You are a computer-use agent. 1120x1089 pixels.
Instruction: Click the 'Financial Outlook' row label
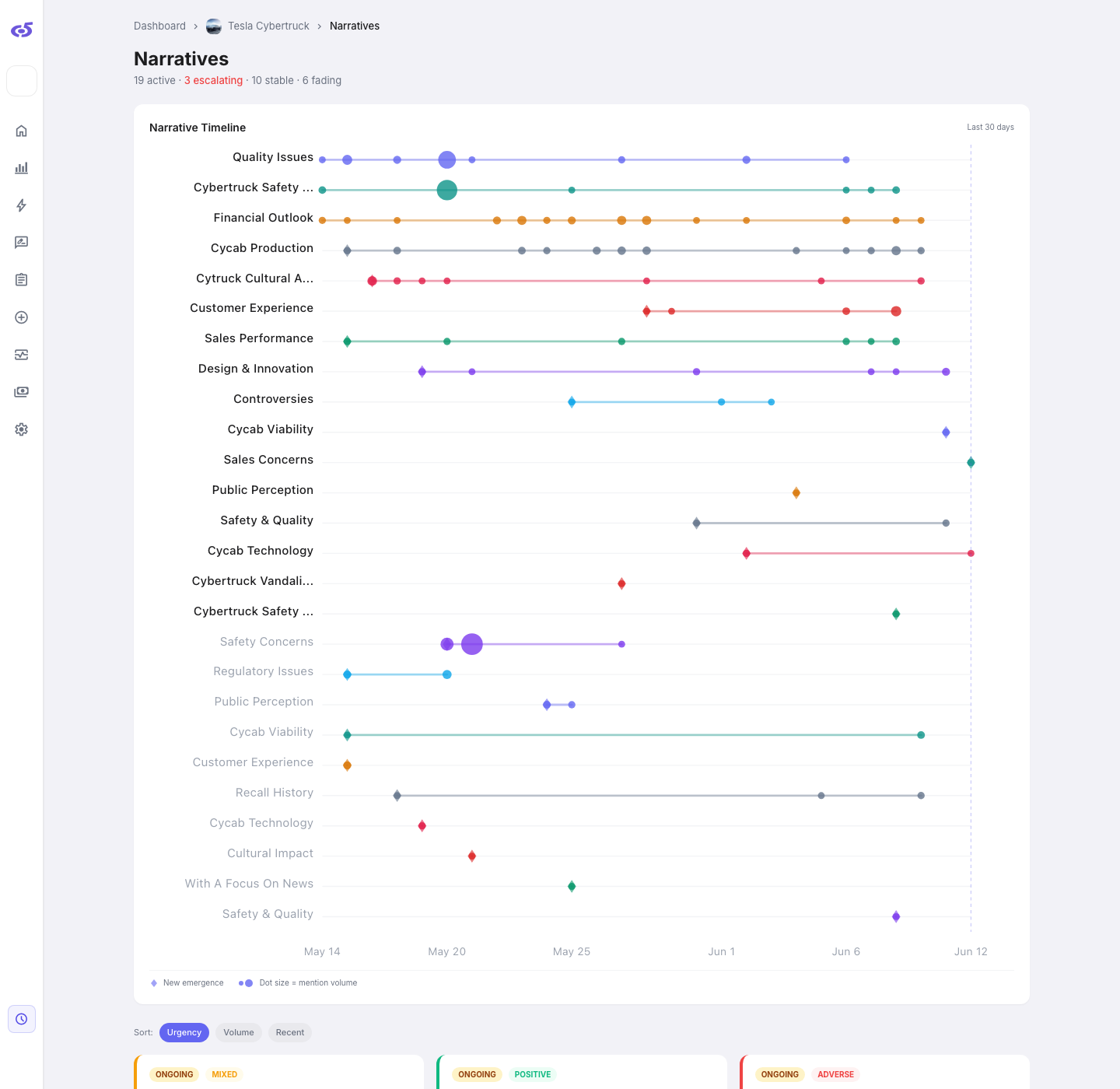[x=263, y=218]
